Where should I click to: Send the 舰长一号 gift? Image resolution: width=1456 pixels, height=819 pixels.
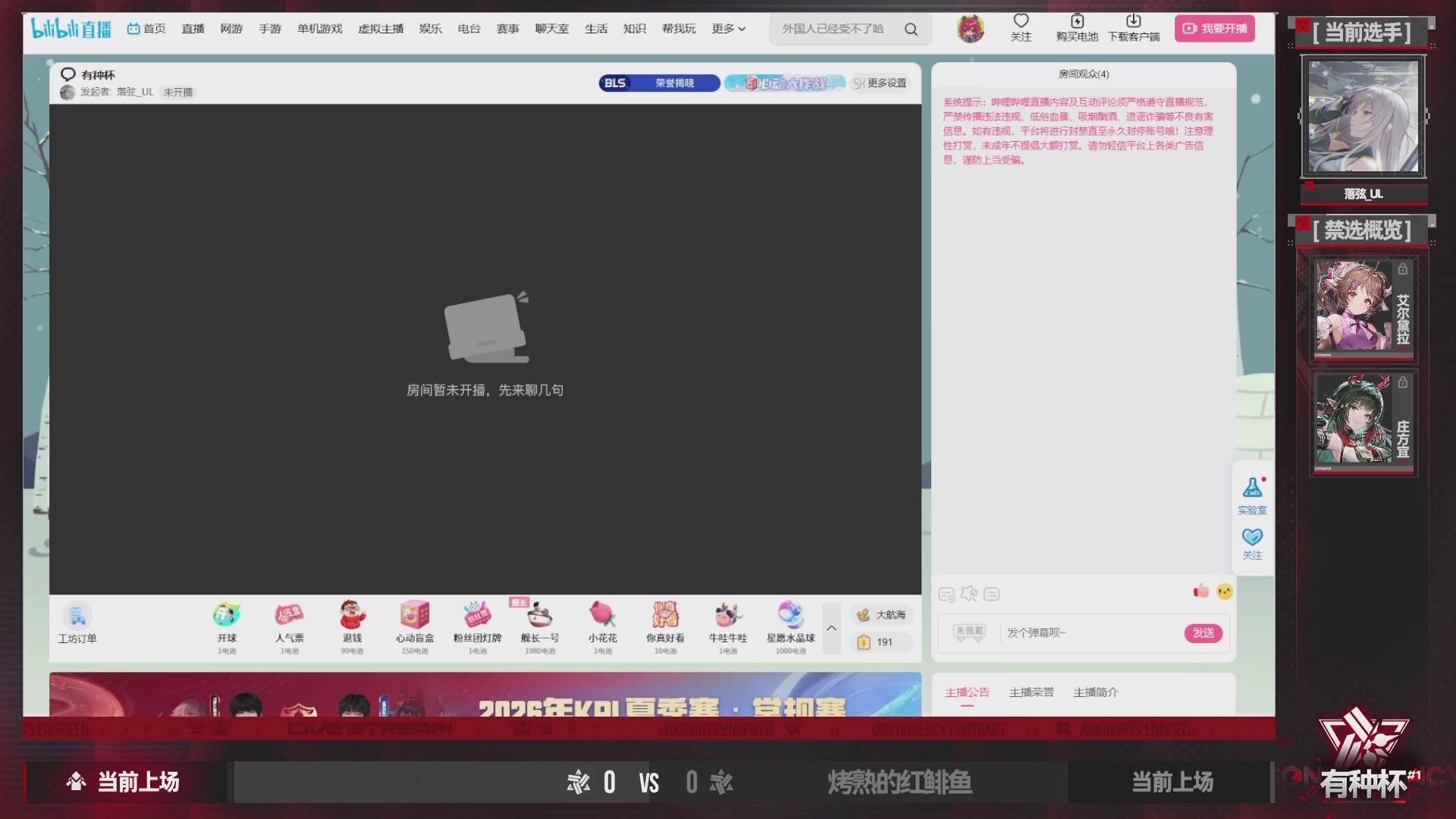click(540, 627)
